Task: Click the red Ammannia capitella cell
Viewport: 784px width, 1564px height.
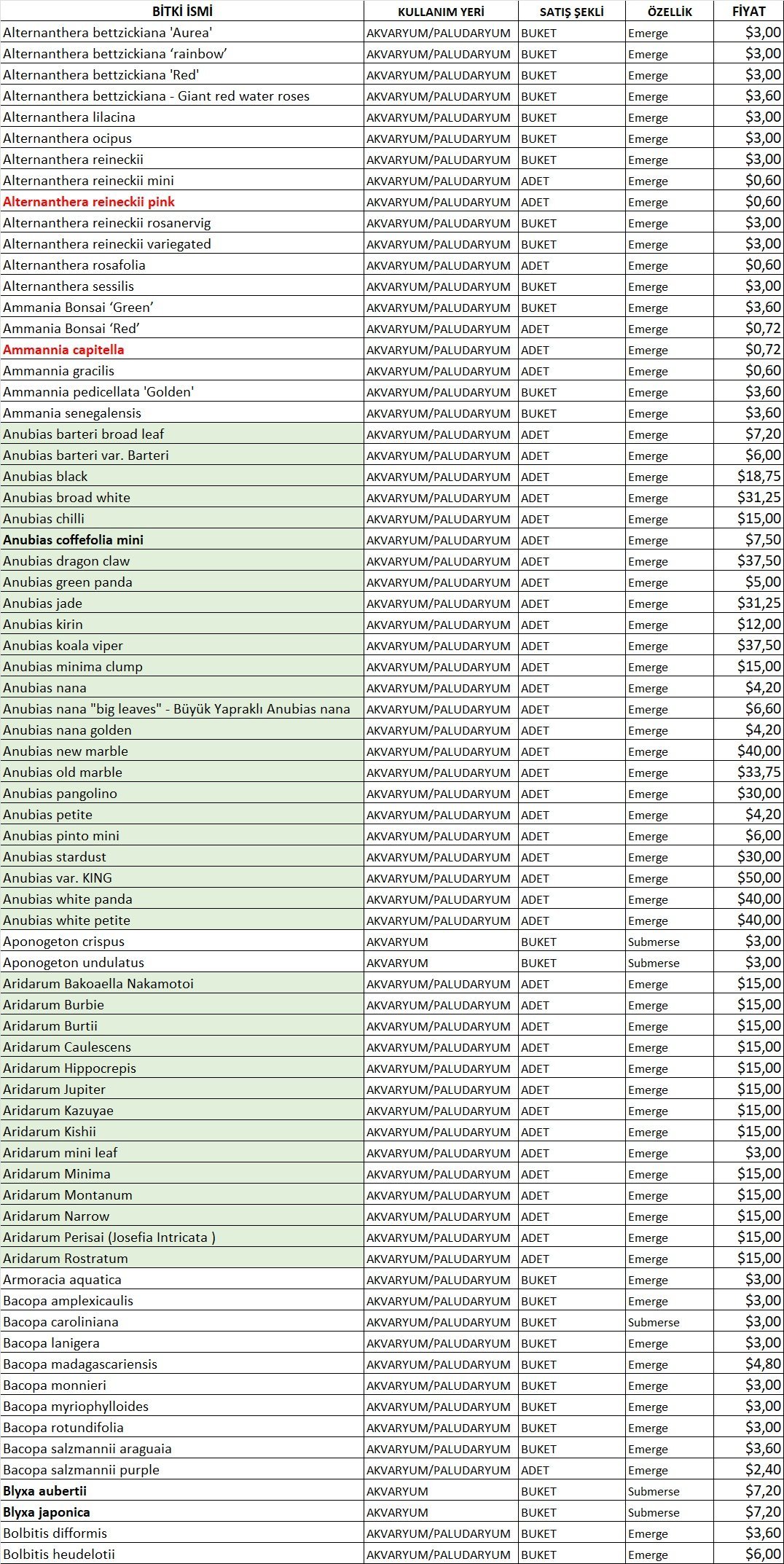Action: click(x=63, y=350)
